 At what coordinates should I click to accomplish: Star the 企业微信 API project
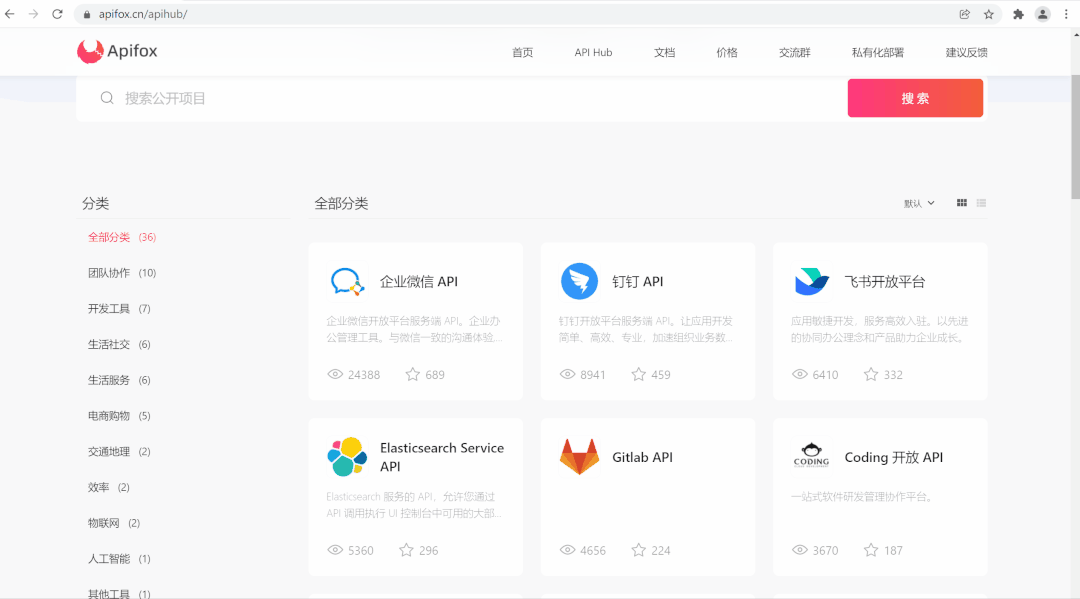(x=413, y=375)
